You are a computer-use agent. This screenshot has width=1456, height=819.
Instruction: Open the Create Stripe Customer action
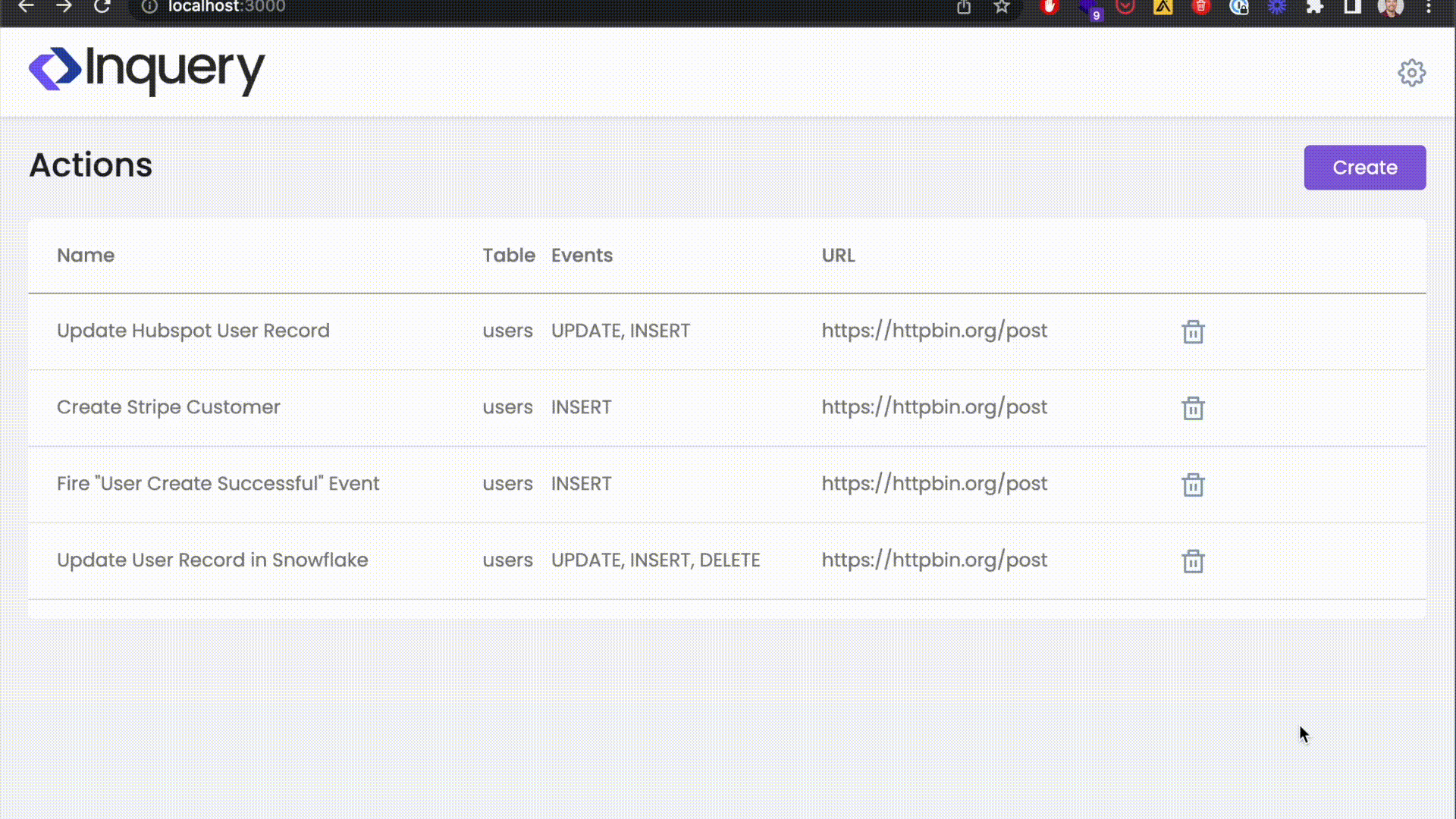tap(168, 407)
